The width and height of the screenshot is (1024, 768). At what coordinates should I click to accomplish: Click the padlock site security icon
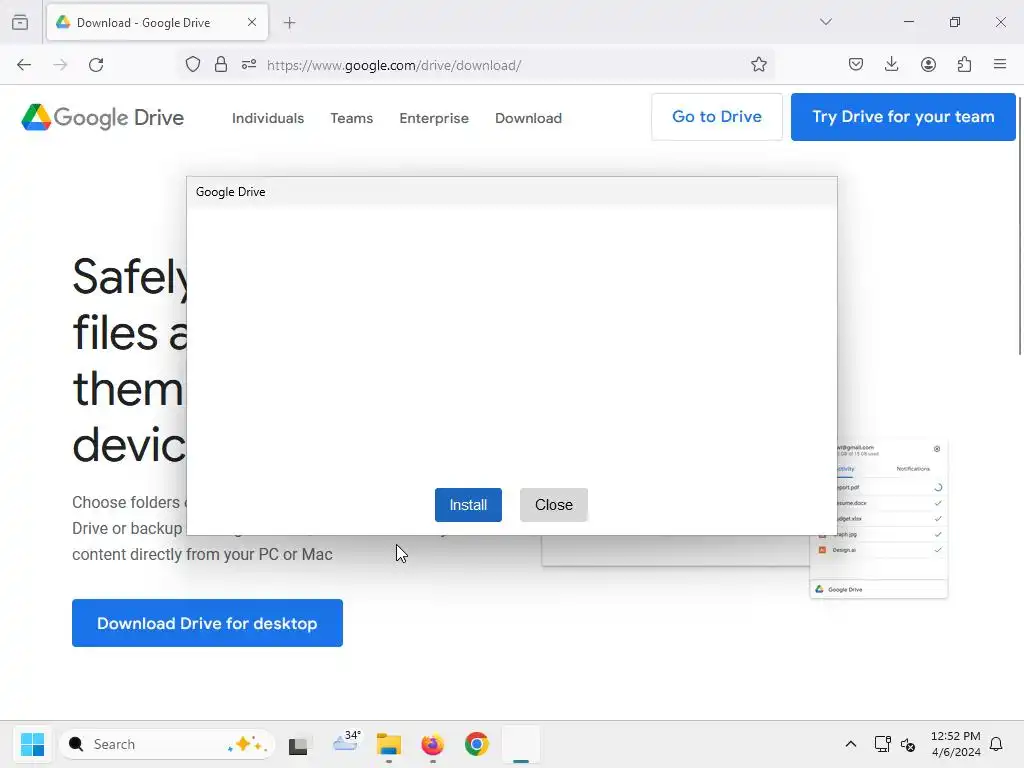[x=221, y=65]
